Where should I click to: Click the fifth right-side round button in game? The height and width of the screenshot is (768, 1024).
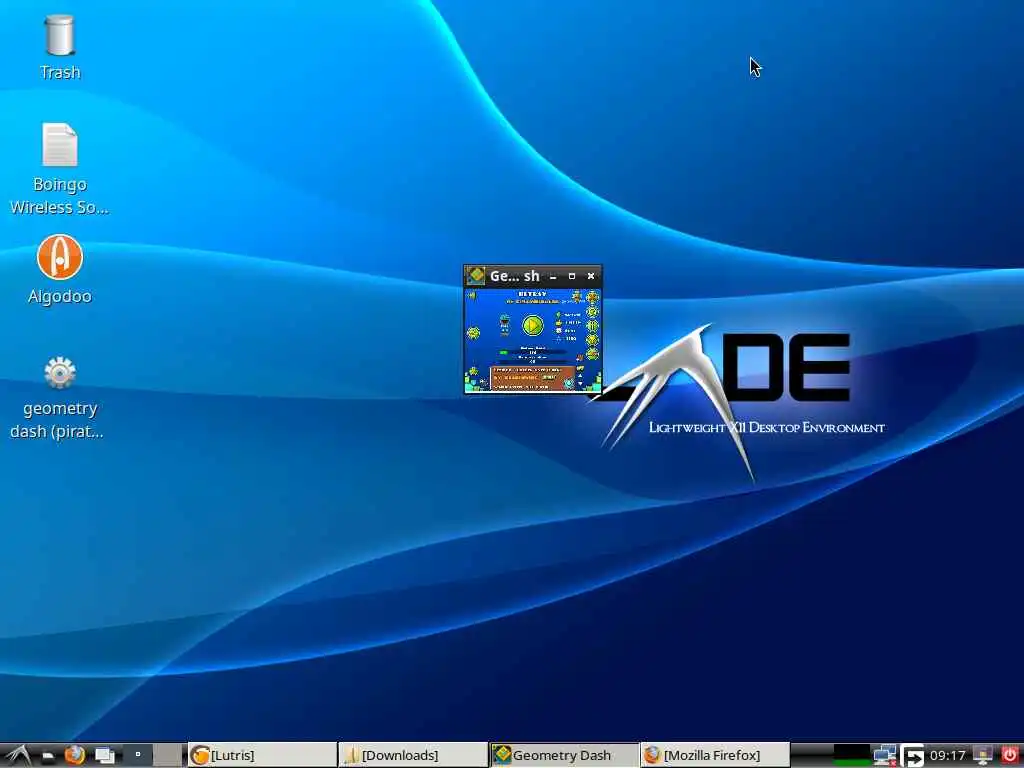(592, 354)
